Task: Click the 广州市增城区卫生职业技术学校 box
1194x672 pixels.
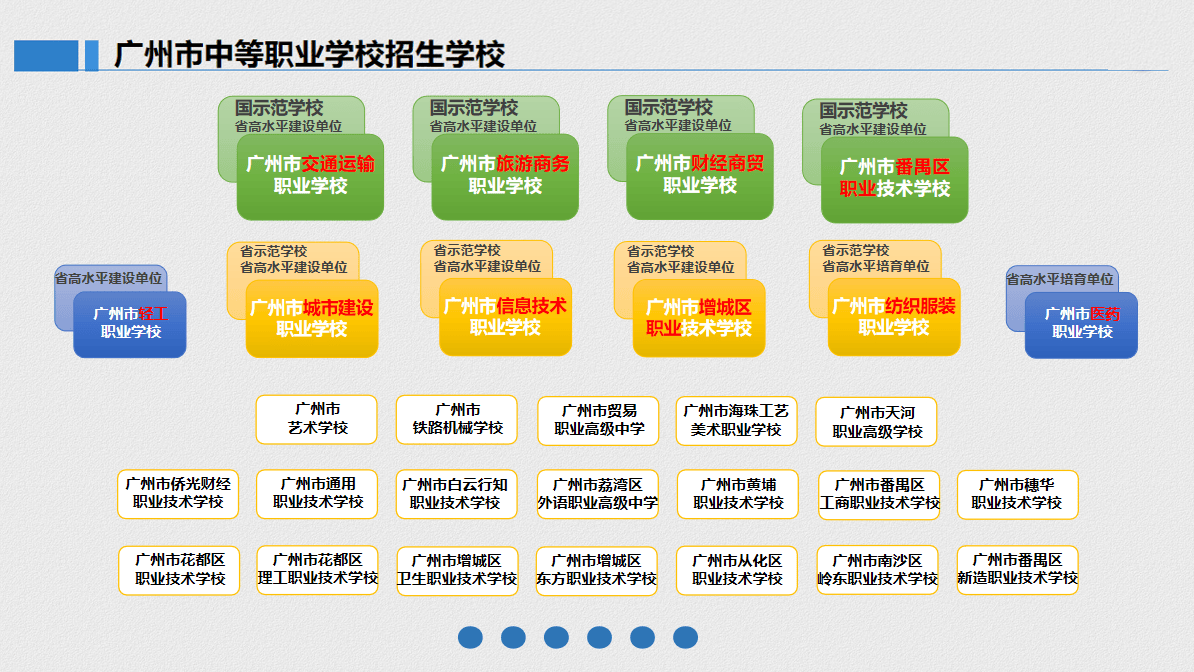Action: click(457, 571)
